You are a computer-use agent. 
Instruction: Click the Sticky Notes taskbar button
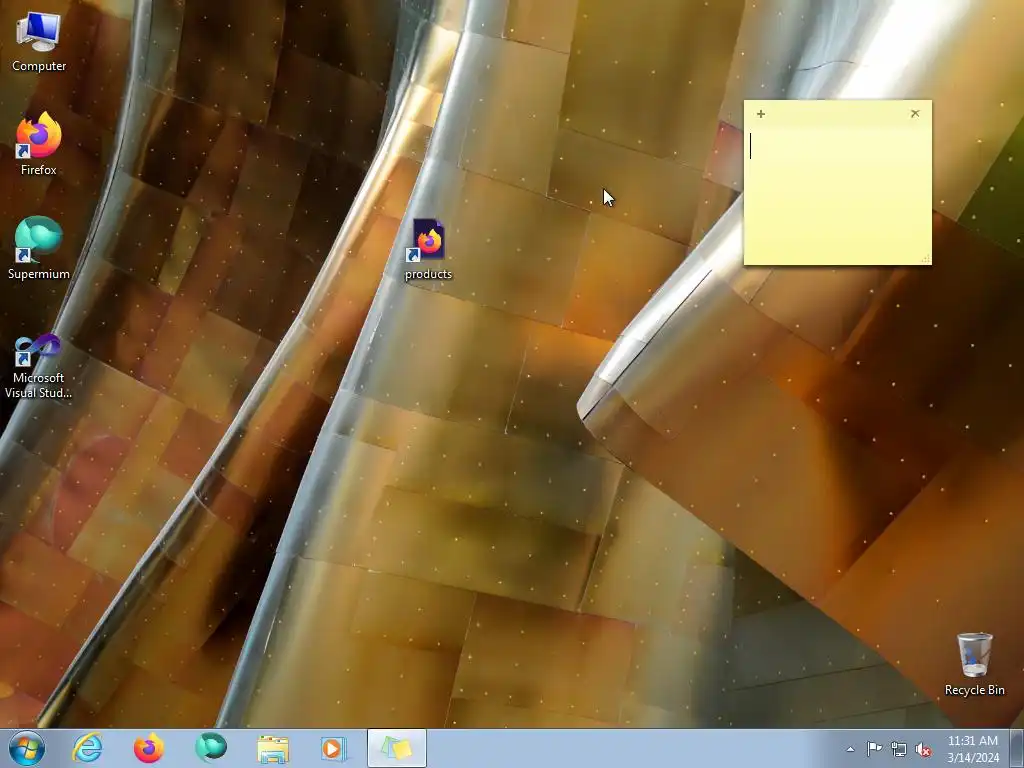396,748
